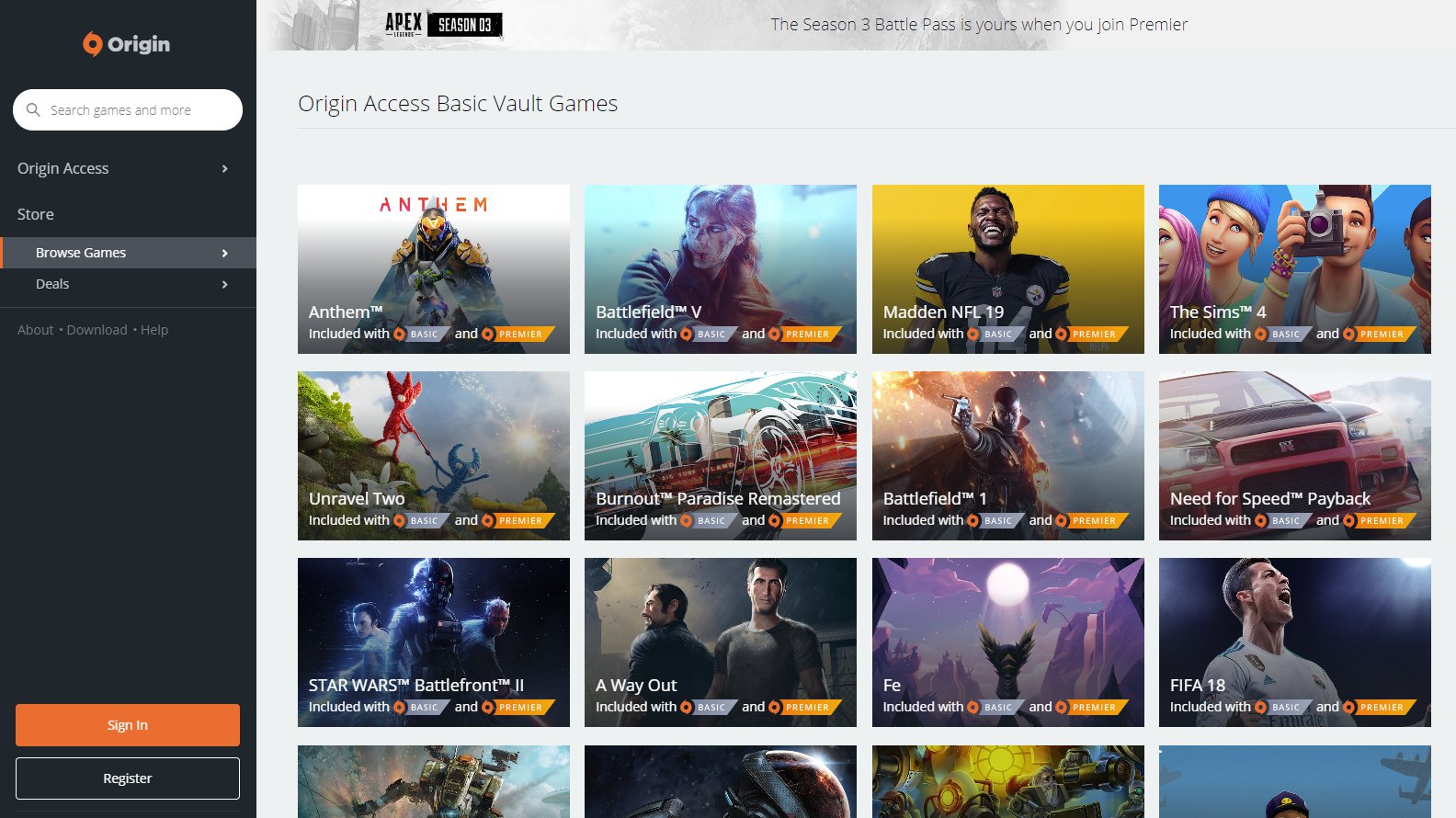Click the Basic badge on the Anthem tile
Screen dimensions: 1456x818
point(422,335)
